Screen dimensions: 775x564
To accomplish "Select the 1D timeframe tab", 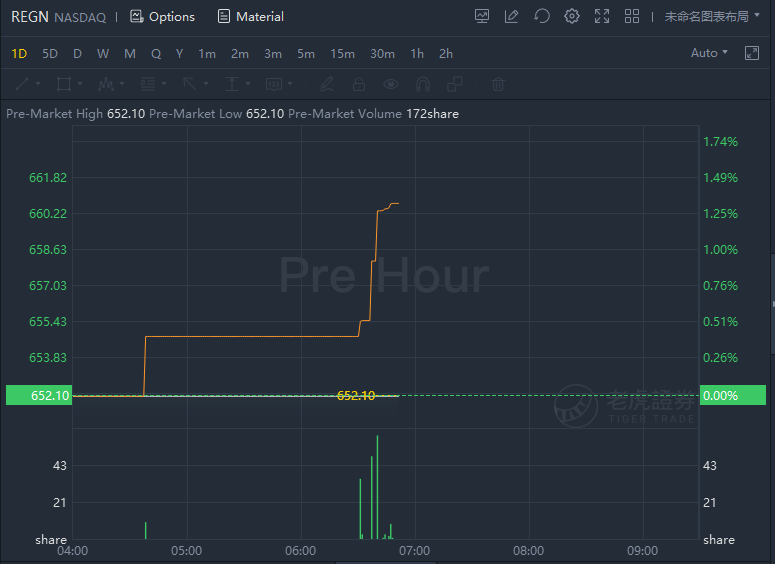I will 19,53.
